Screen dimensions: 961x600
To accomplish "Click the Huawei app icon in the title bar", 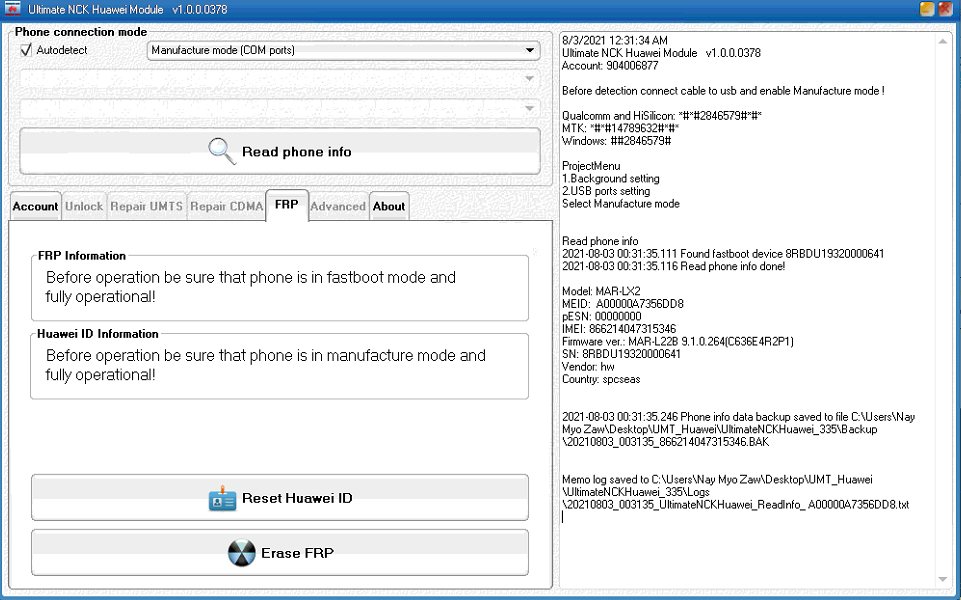I will coord(12,9).
